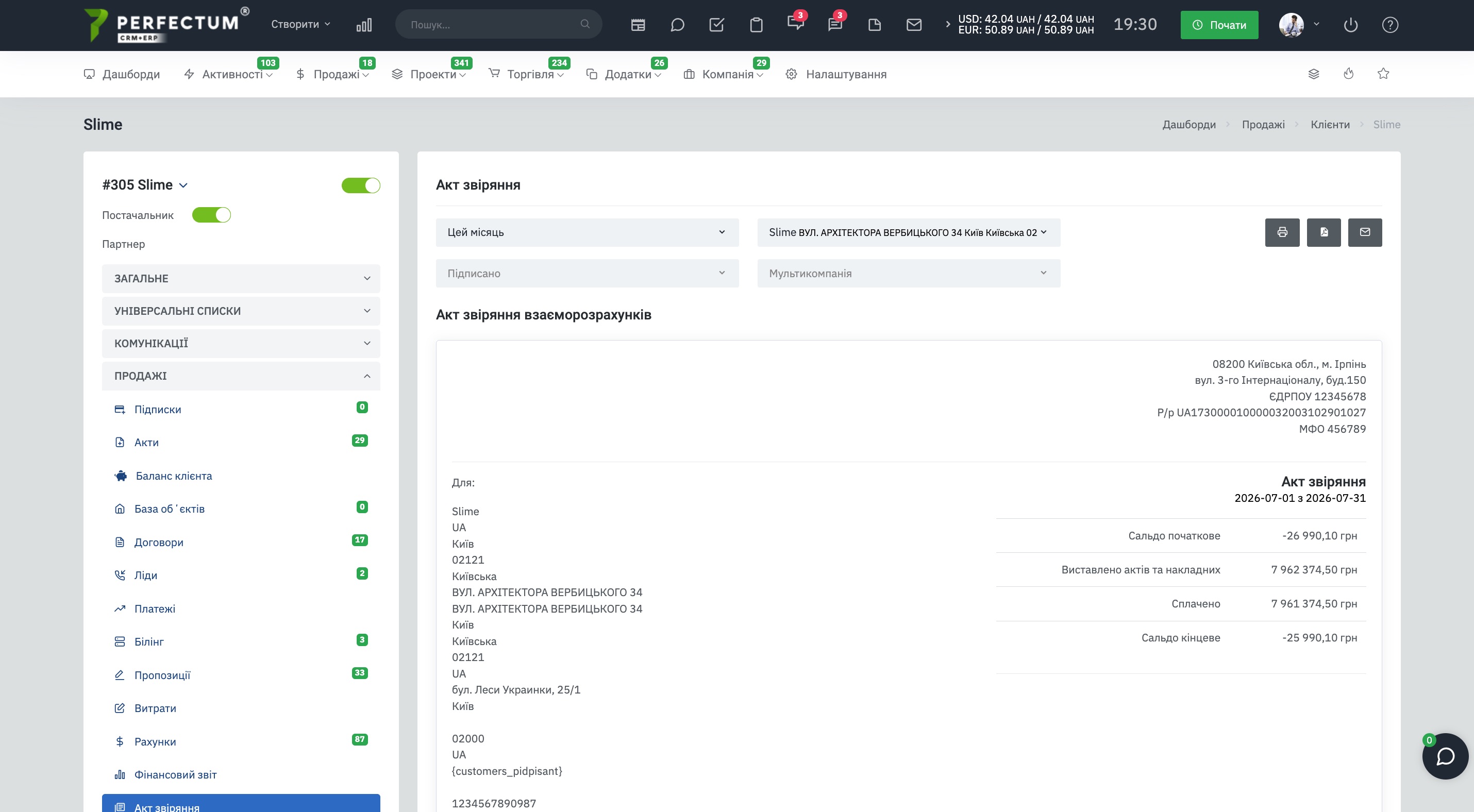Open the mail envelope icon in top bar

pyautogui.click(x=914, y=25)
